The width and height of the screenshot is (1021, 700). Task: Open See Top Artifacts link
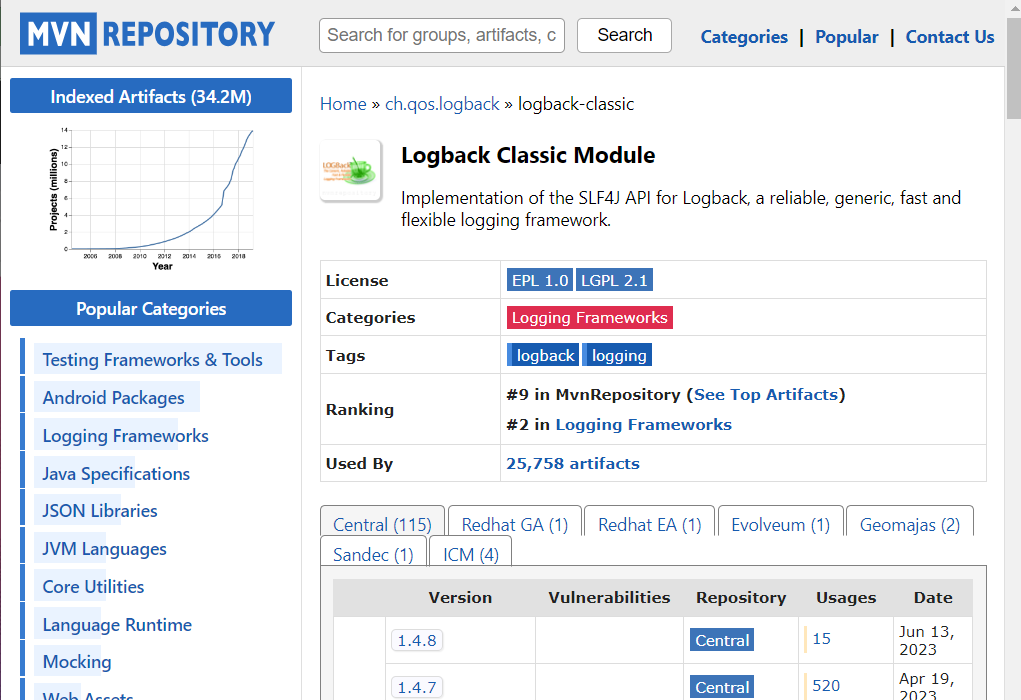click(x=766, y=395)
